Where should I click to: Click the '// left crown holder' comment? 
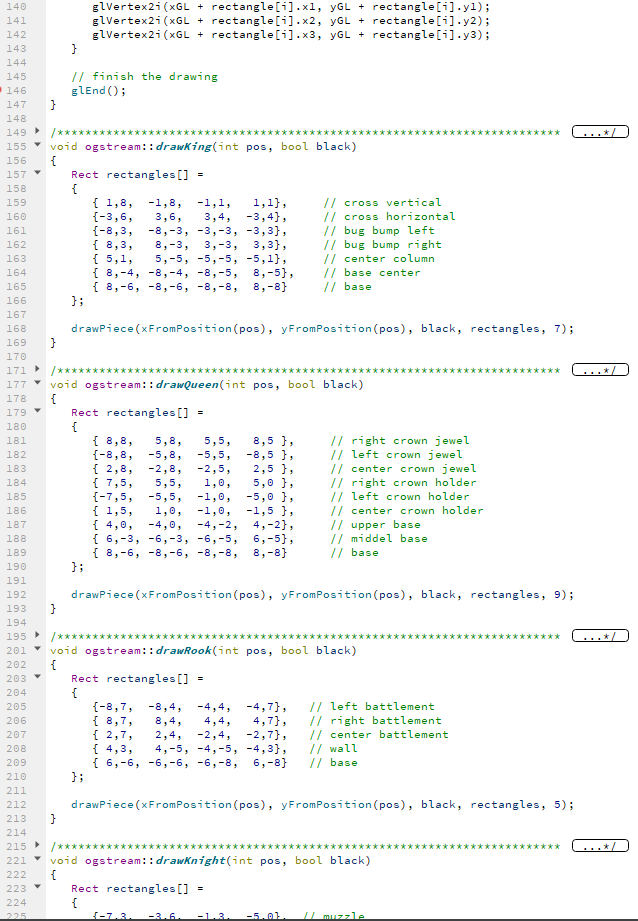pyautogui.click(x=400, y=497)
